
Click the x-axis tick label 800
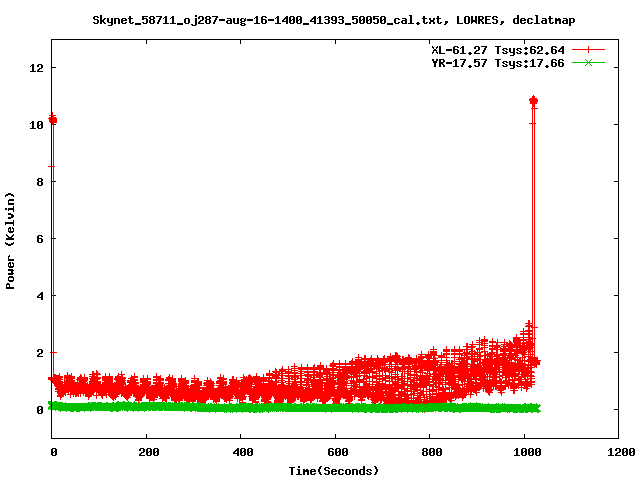(432, 452)
